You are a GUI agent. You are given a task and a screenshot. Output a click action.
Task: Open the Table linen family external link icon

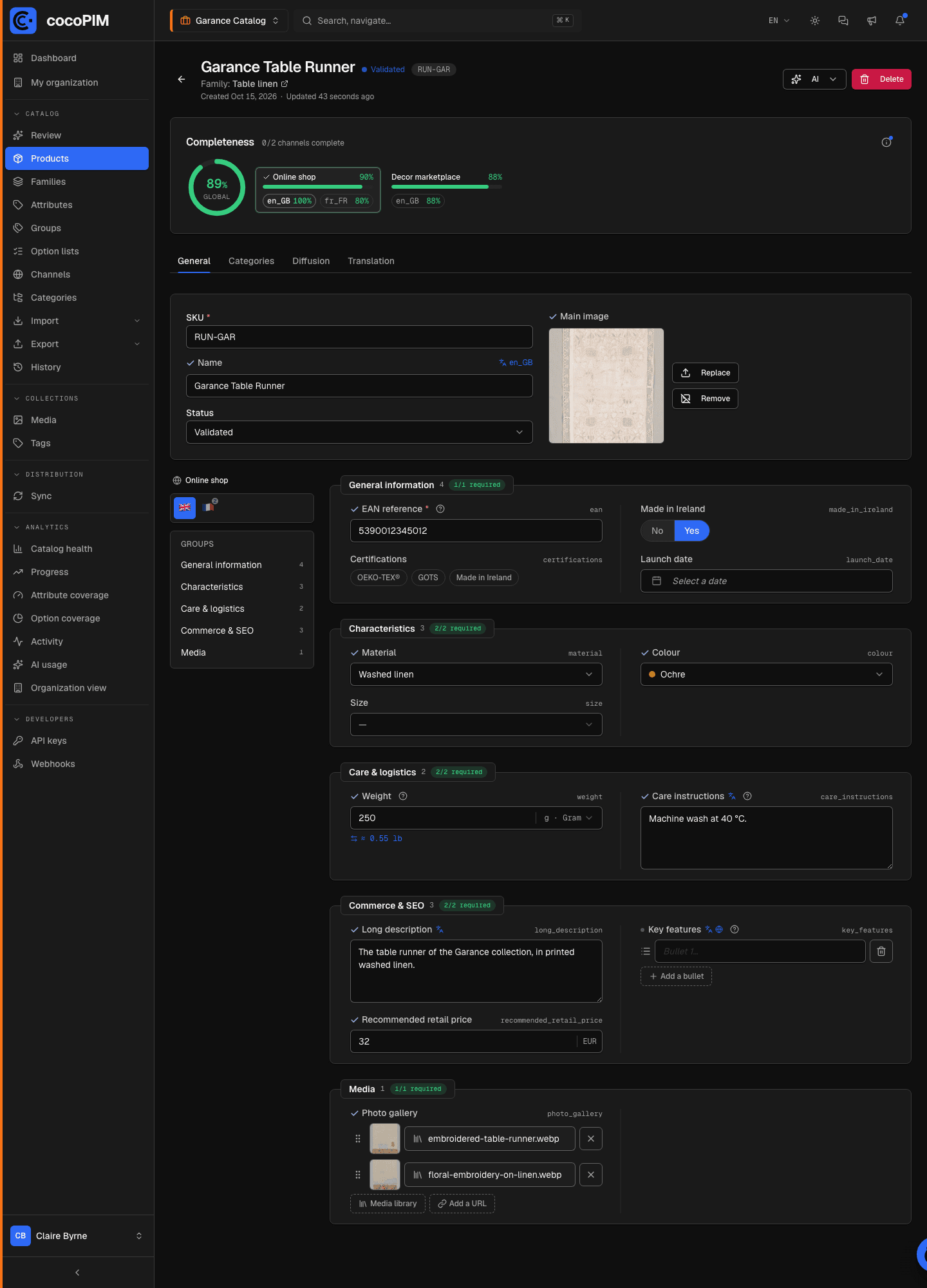coord(285,84)
